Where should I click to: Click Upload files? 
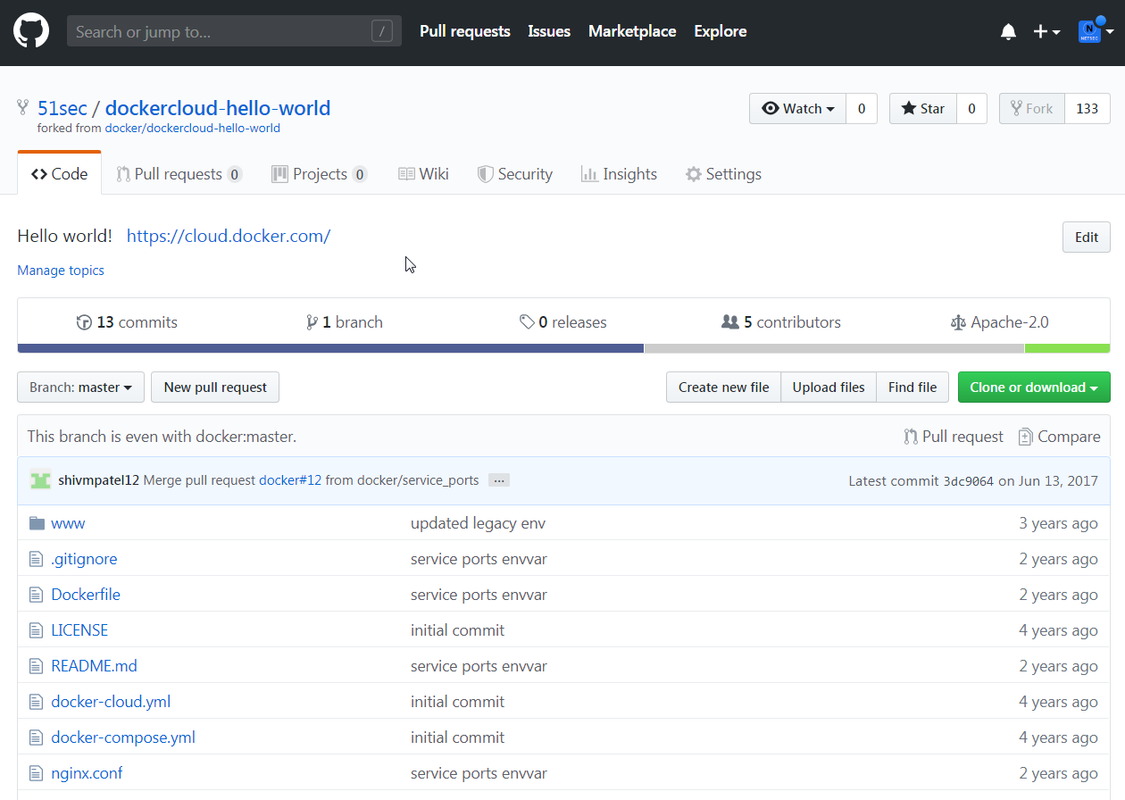click(829, 387)
